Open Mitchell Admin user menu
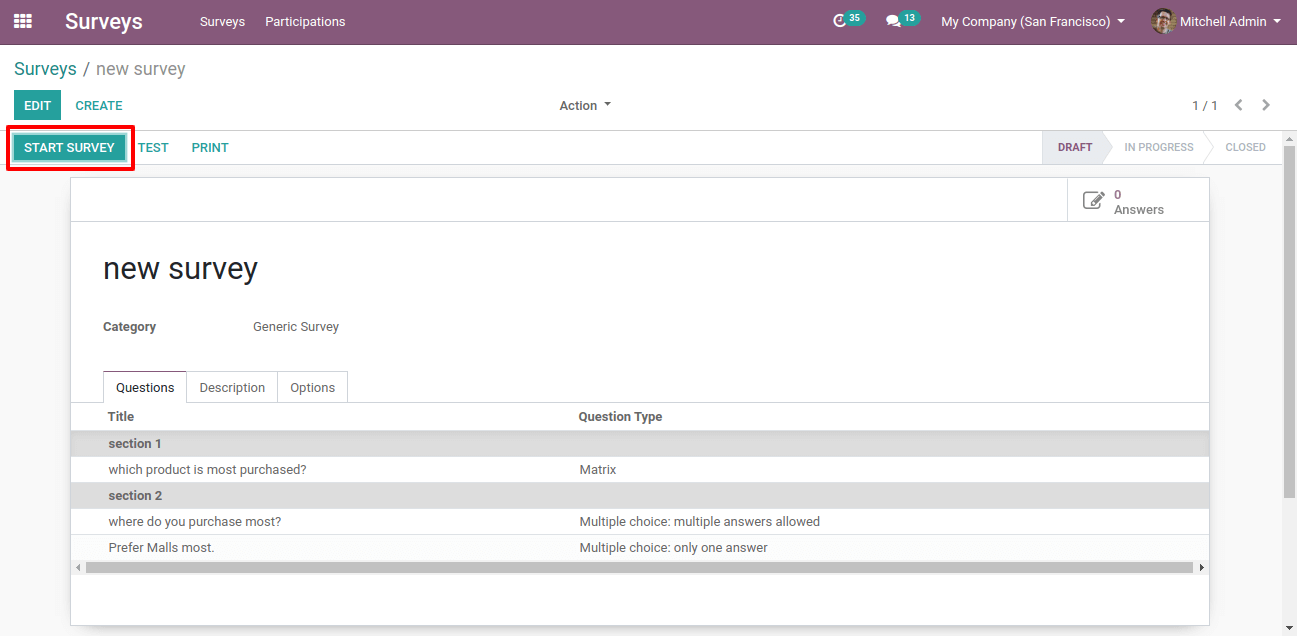1297x636 pixels. (x=1216, y=21)
